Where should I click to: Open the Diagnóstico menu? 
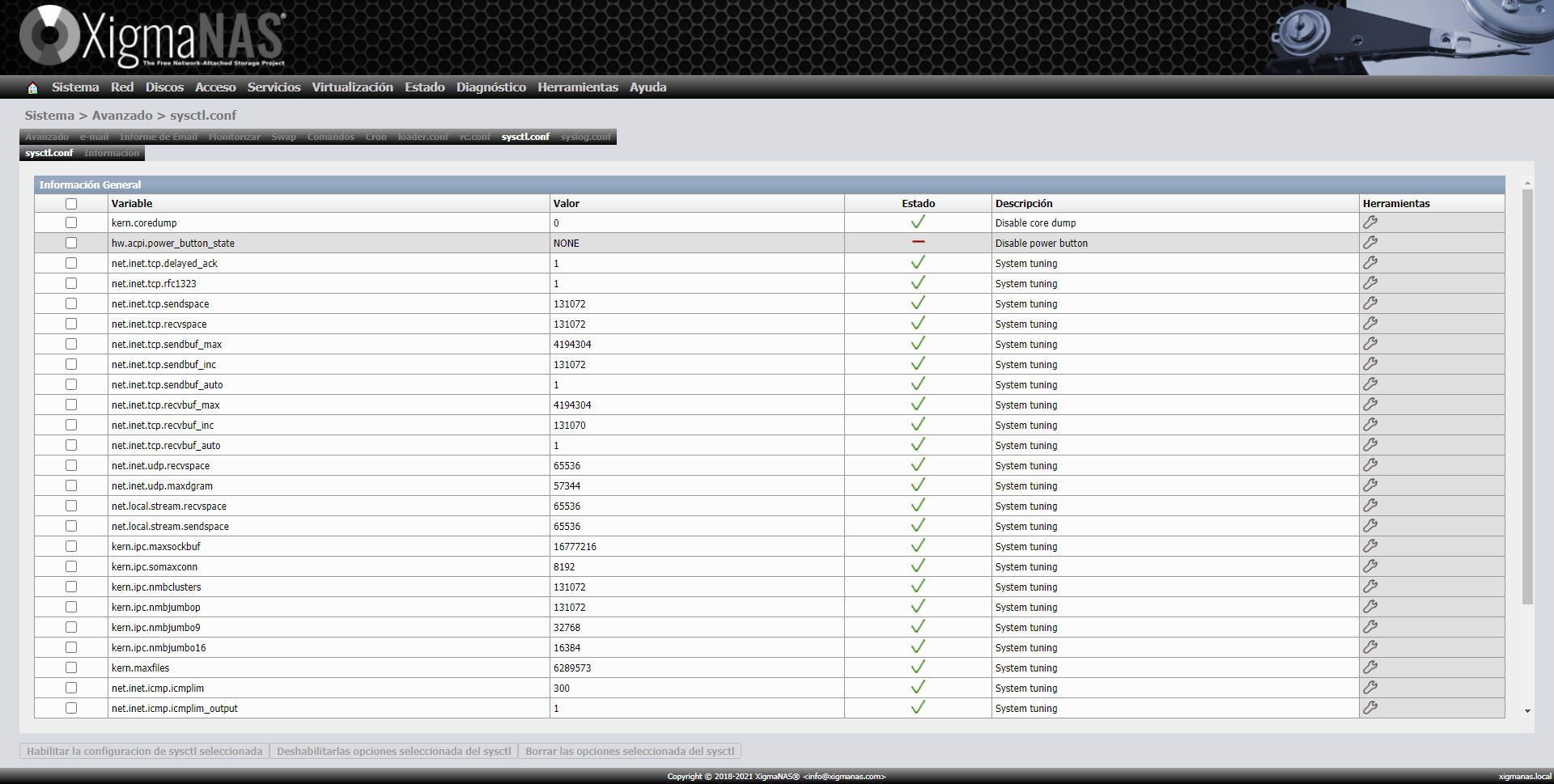click(490, 87)
